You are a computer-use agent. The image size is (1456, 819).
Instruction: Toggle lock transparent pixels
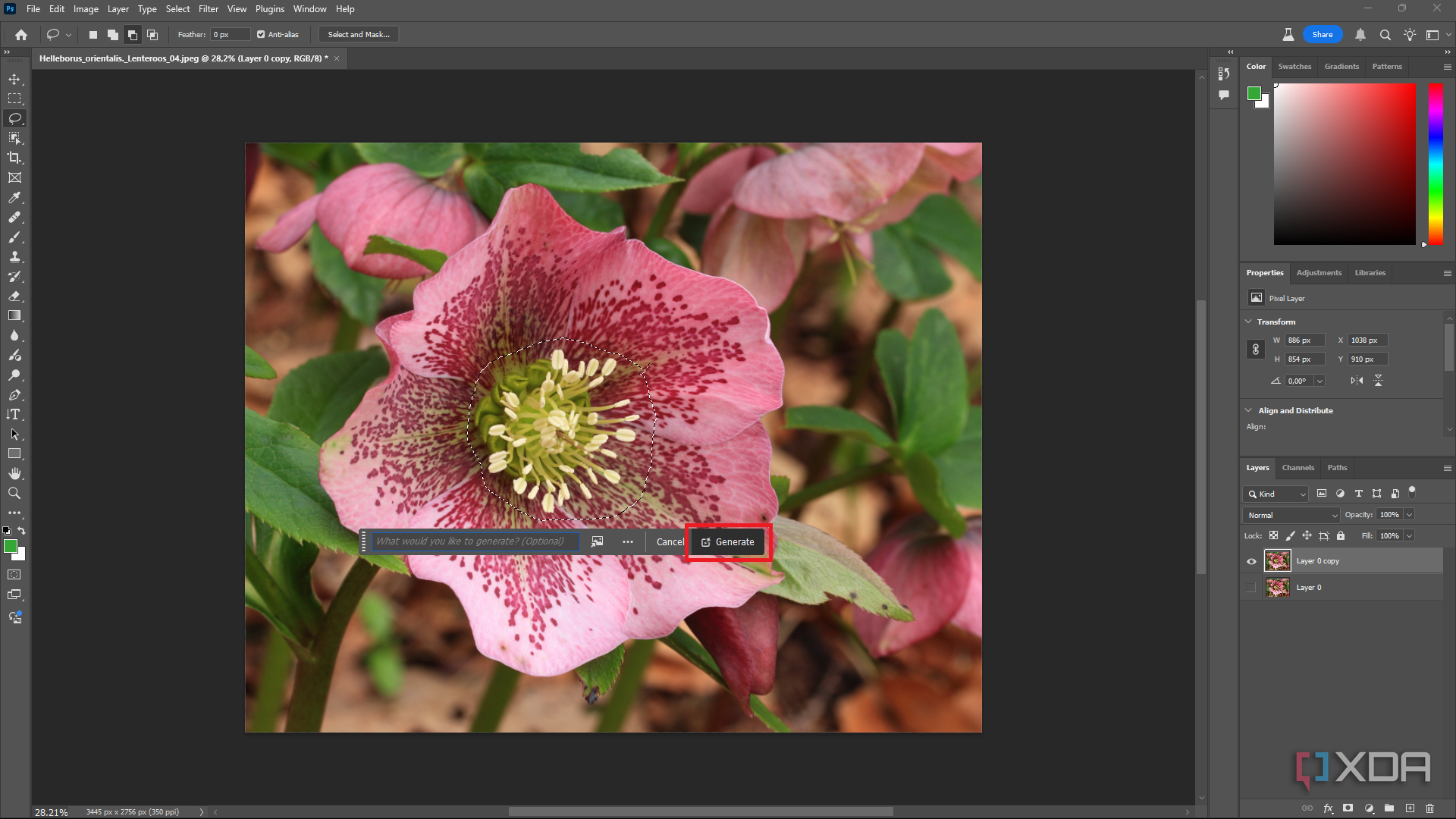[x=1274, y=535]
